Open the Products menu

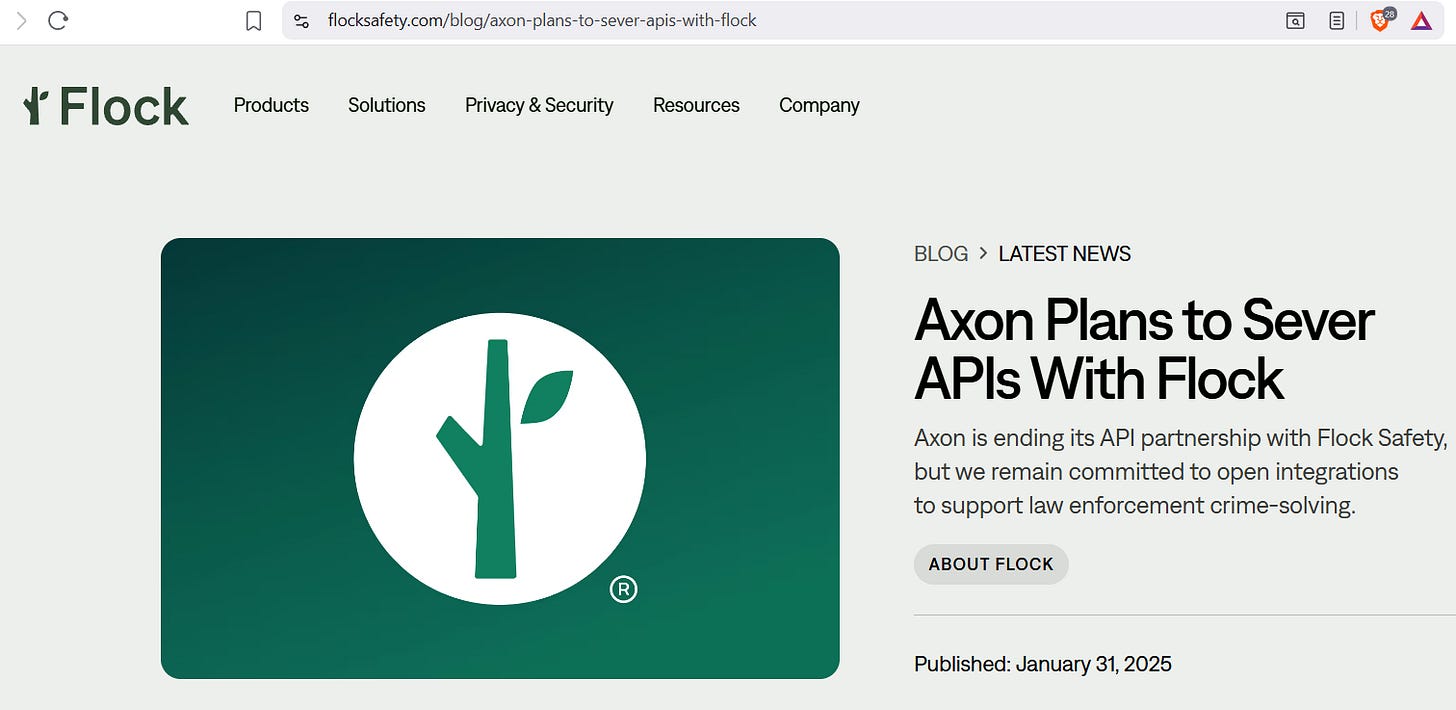[271, 105]
